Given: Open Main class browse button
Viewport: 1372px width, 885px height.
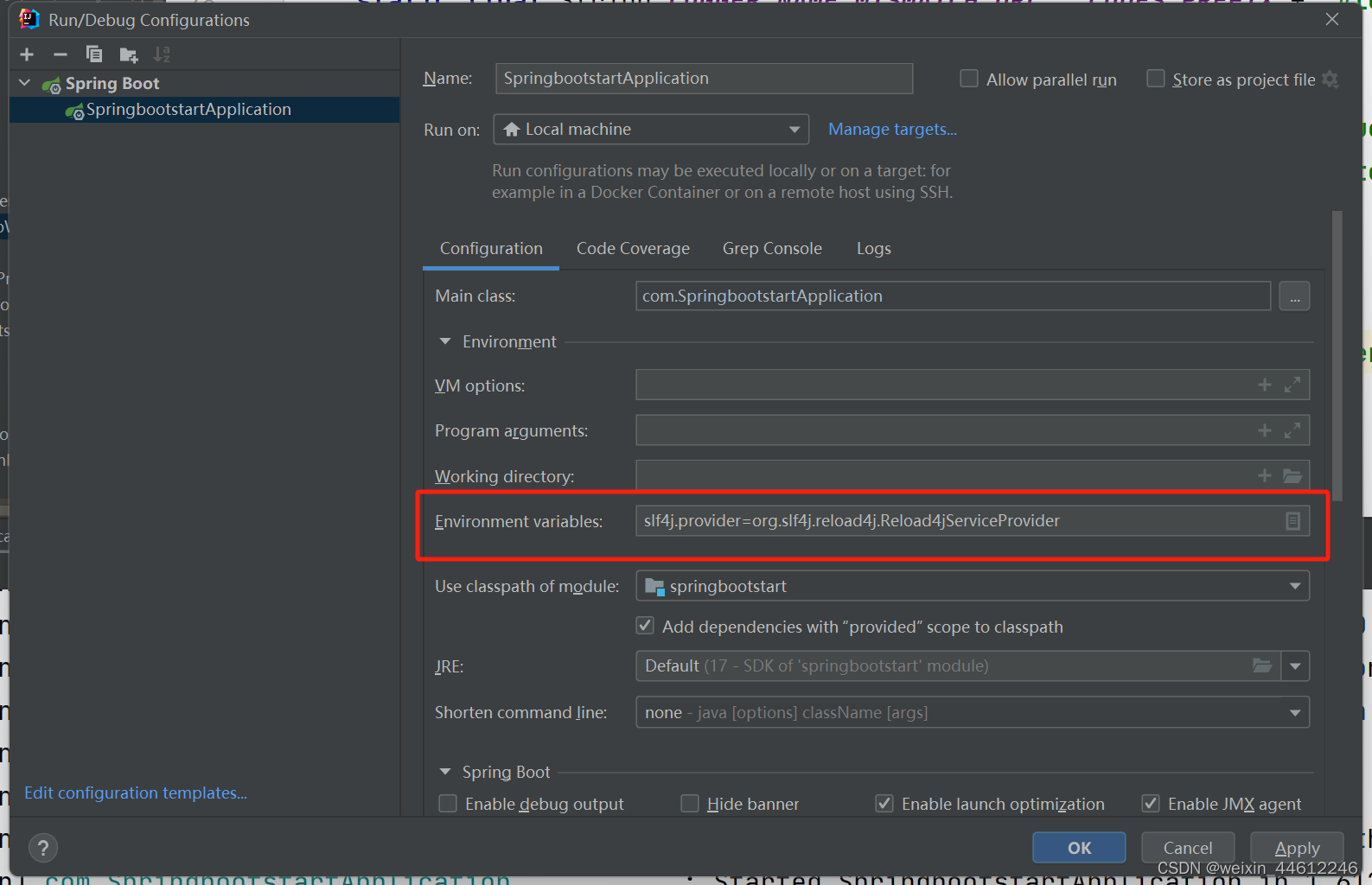Looking at the screenshot, I should point(1294,296).
